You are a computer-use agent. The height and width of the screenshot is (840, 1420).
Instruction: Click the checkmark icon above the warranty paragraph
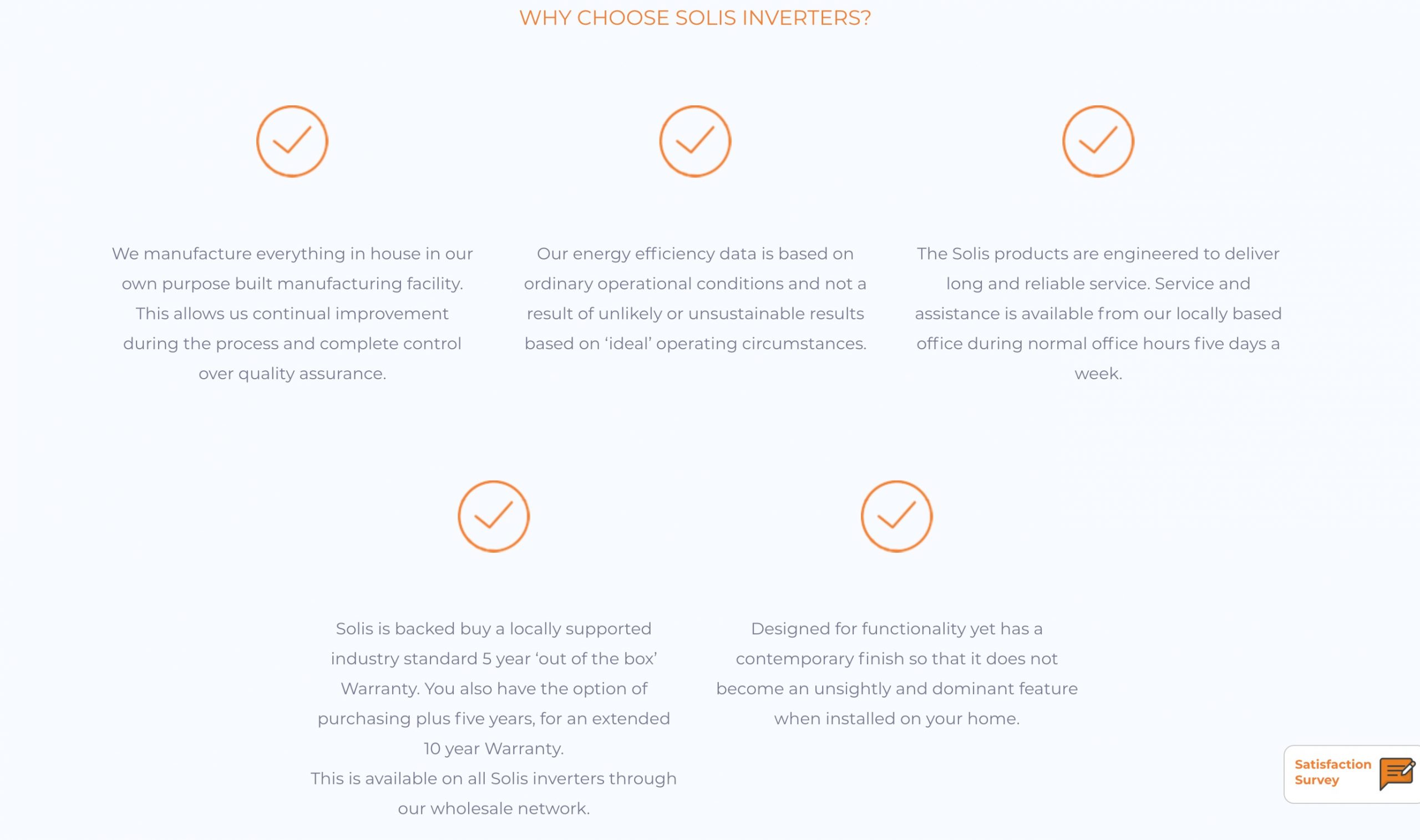coord(494,516)
